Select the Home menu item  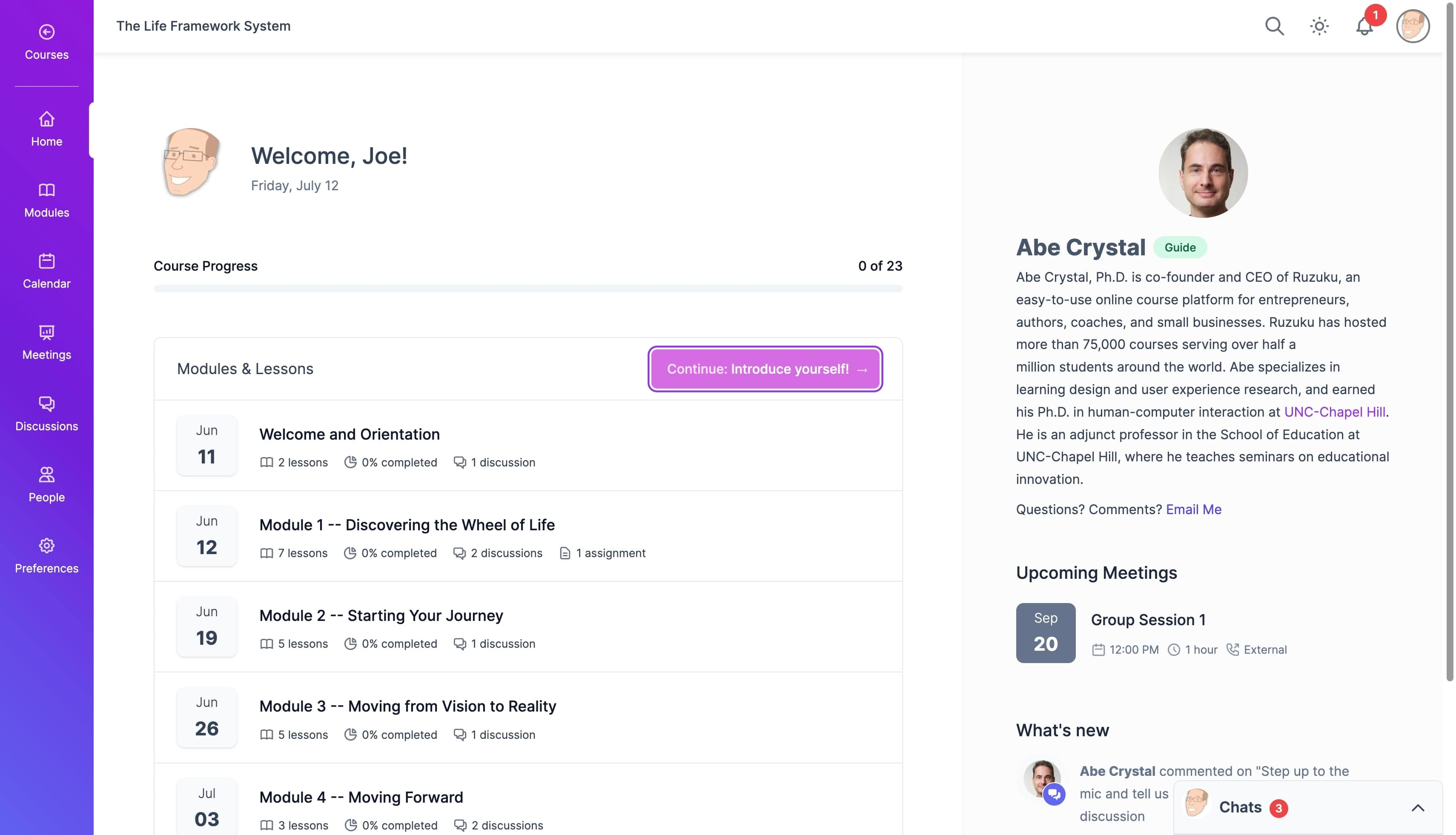coord(46,129)
